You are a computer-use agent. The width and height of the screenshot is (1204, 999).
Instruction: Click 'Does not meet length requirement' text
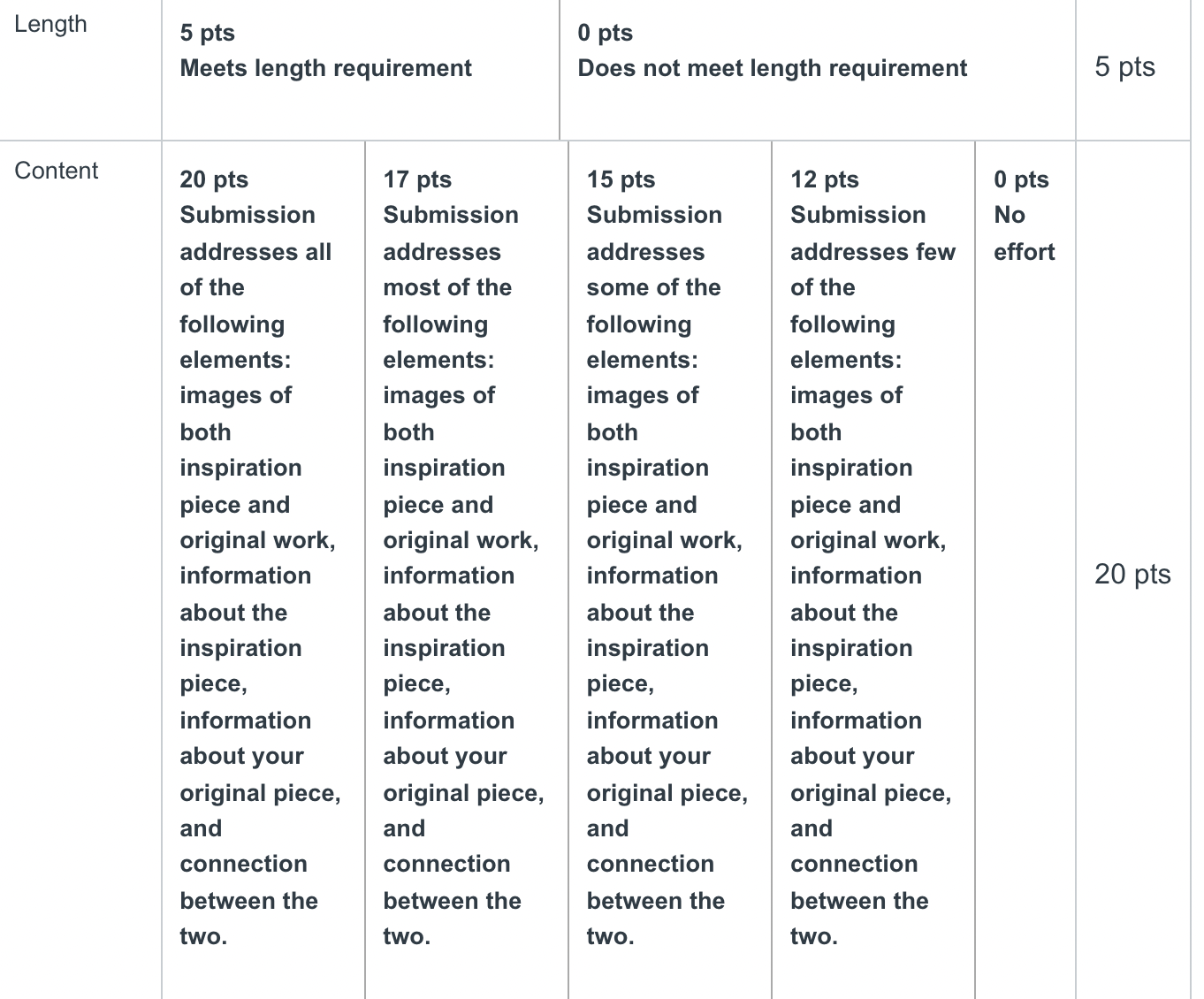[x=773, y=68]
